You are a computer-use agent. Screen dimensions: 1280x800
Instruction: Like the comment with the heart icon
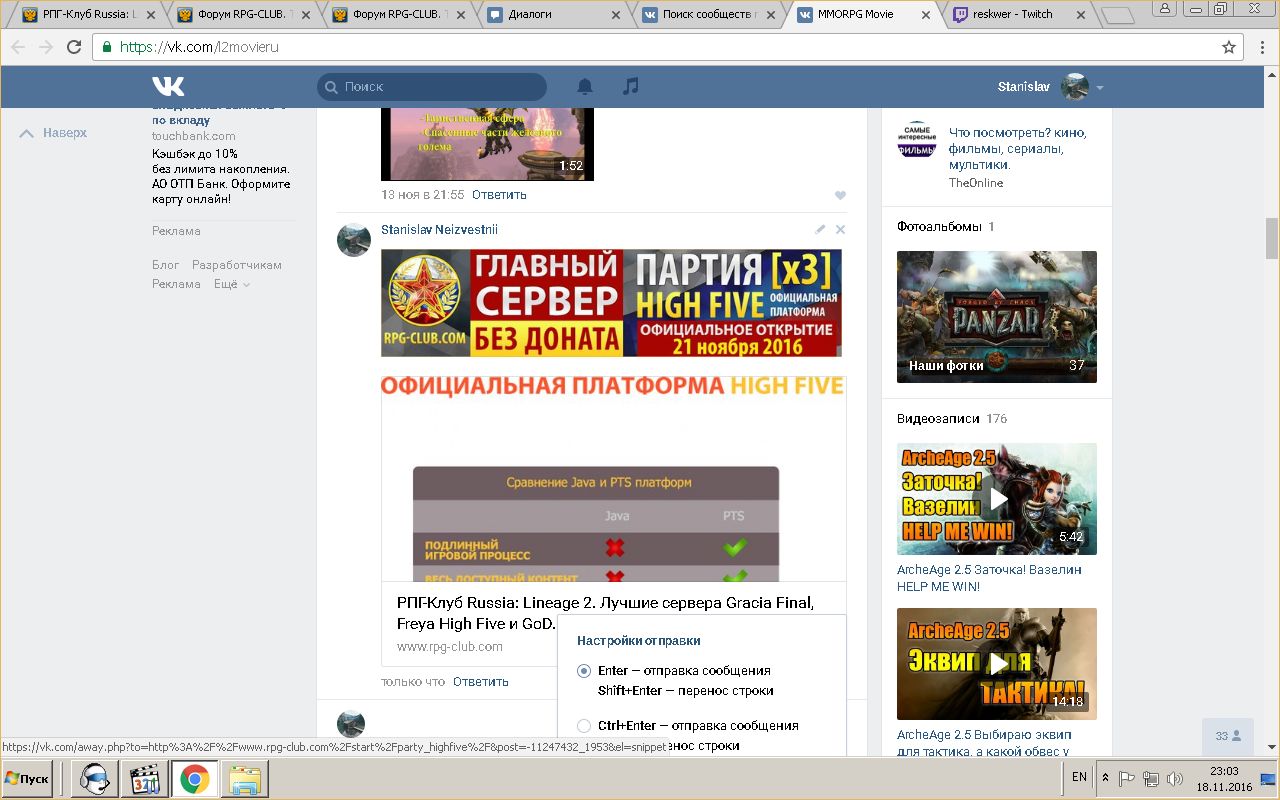(840, 195)
